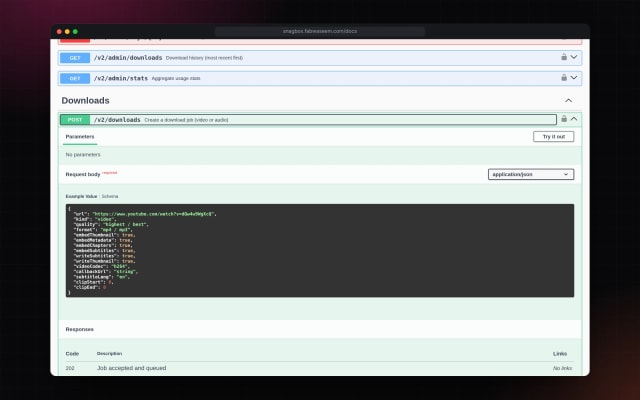Image resolution: width=640 pixels, height=400 pixels.
Task: Open the GET /v2/admin/downloads endpoint row
Action: (x=320, y=58)
